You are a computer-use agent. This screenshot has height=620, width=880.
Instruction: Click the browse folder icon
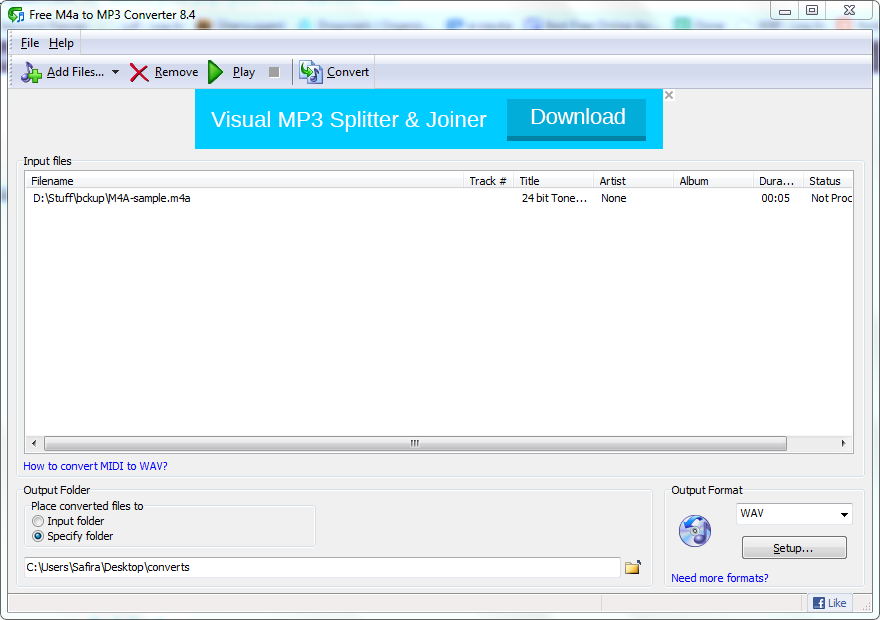[633, 567]
